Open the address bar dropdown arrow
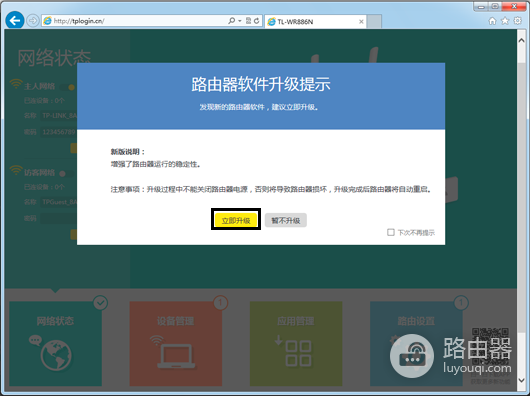The width and height of the screenshot is (530, 396). [240, 21]
